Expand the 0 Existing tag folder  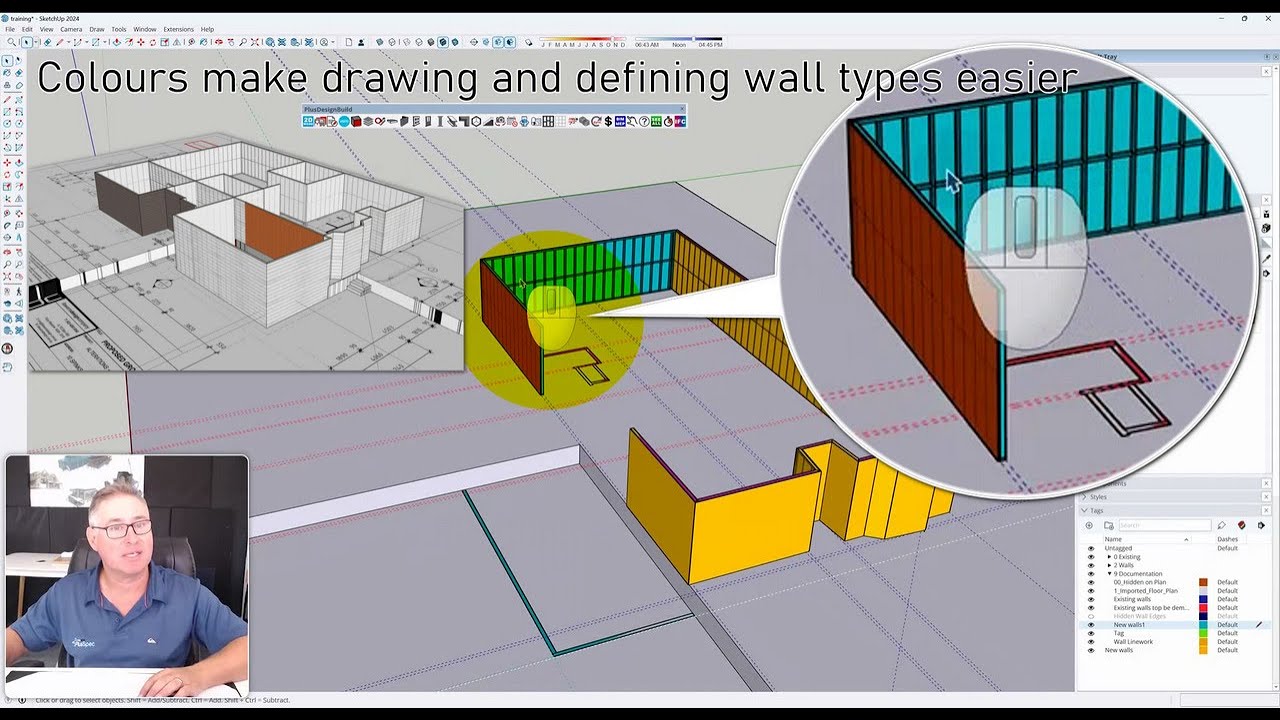point(1109,557)
